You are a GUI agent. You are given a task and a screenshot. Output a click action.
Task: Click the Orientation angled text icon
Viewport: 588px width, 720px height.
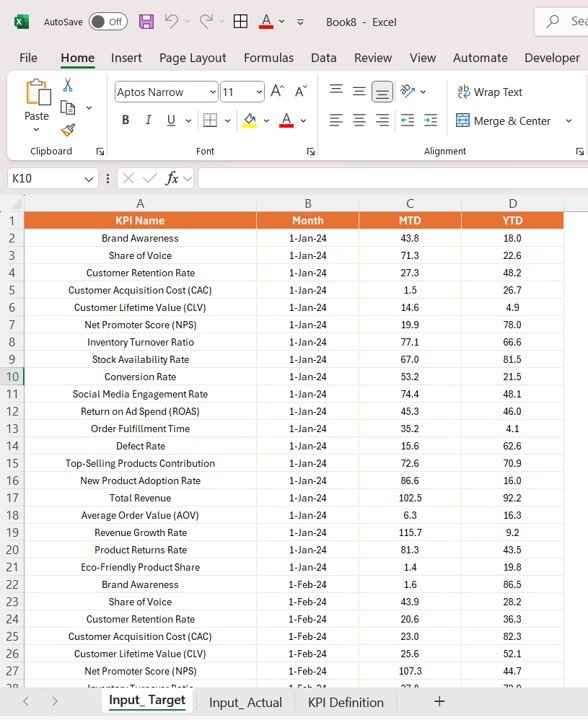pyautogui.click(x=408, y=91)
